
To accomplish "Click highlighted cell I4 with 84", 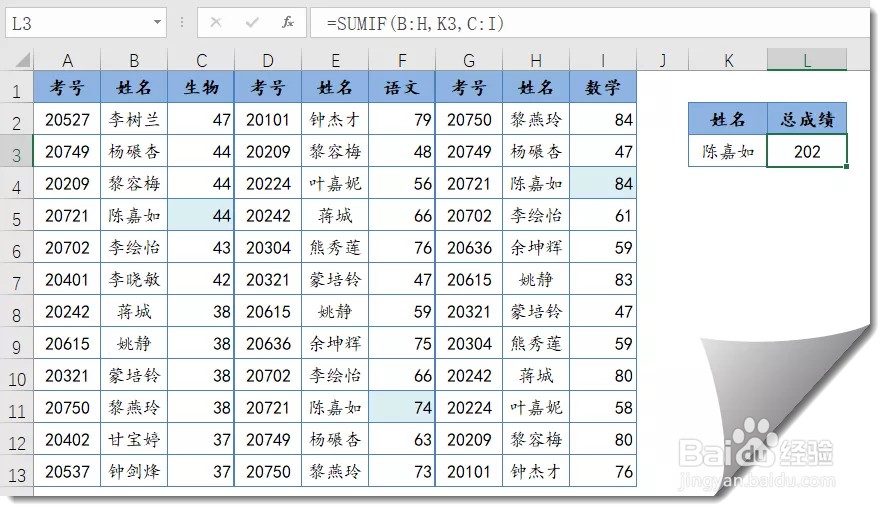I will 603,183.
